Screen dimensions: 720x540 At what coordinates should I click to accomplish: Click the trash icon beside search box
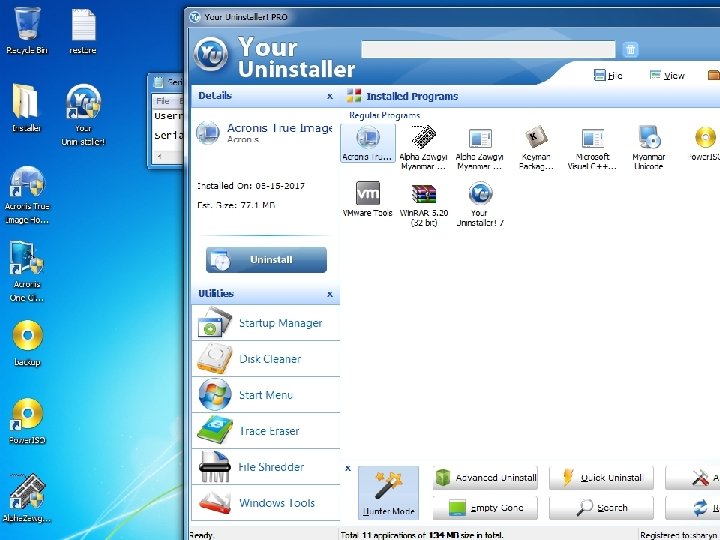pos(630,49)
